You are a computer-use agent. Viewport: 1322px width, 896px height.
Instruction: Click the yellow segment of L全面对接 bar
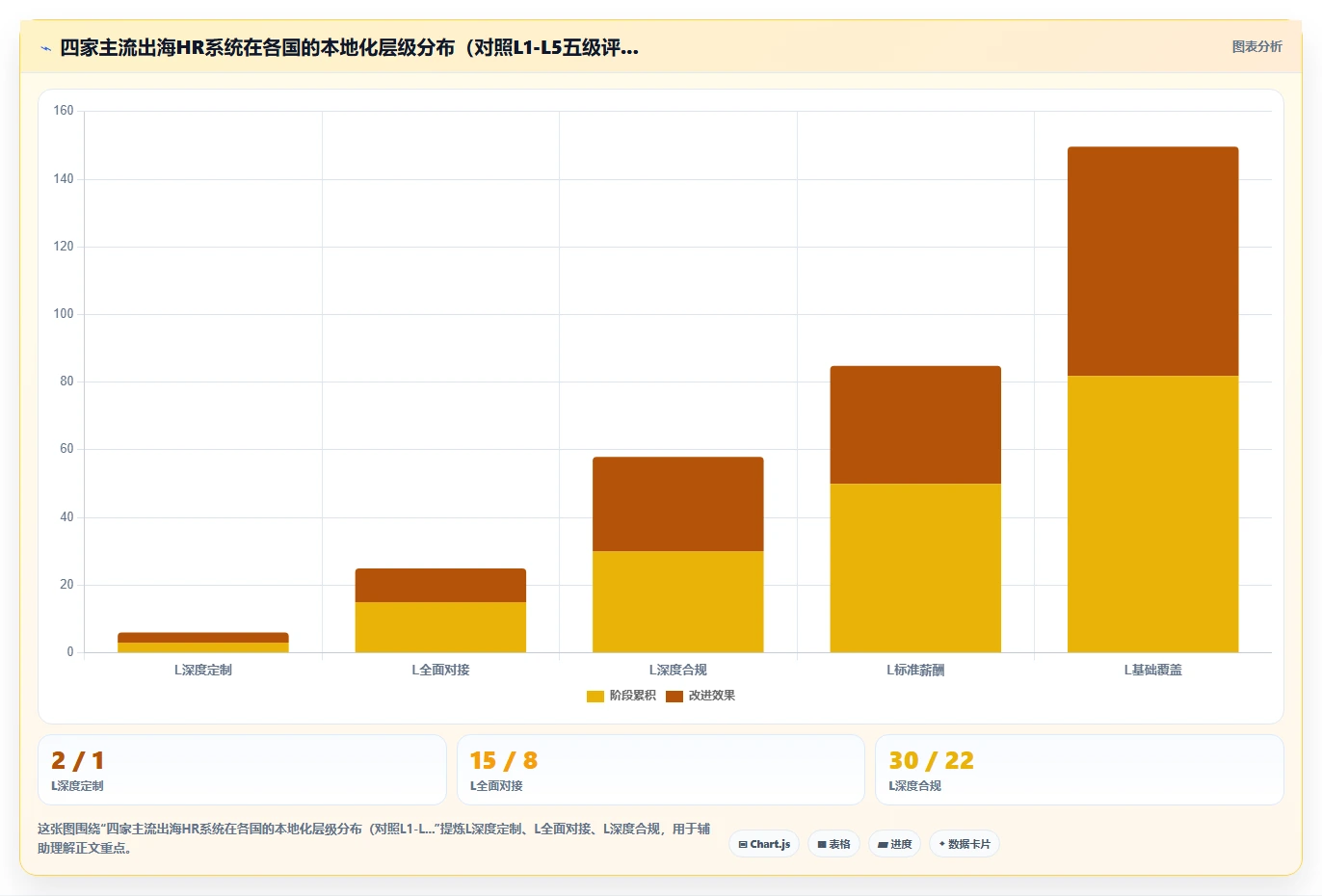(x=440, y=627)
